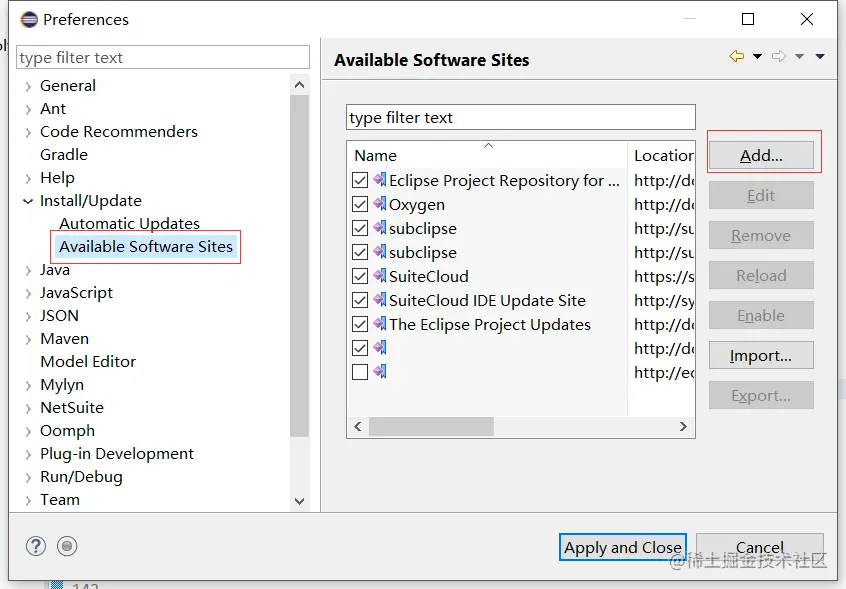
Task: Select the Mylyn preference entry
Action: click(x=62, y=385)
